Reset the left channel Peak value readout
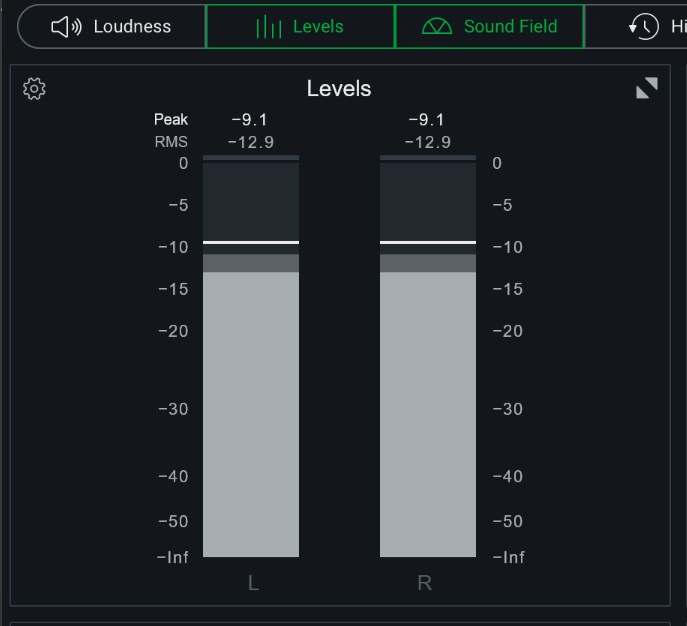Viewport: 687px width, 626px height. (x=249, y=120)
